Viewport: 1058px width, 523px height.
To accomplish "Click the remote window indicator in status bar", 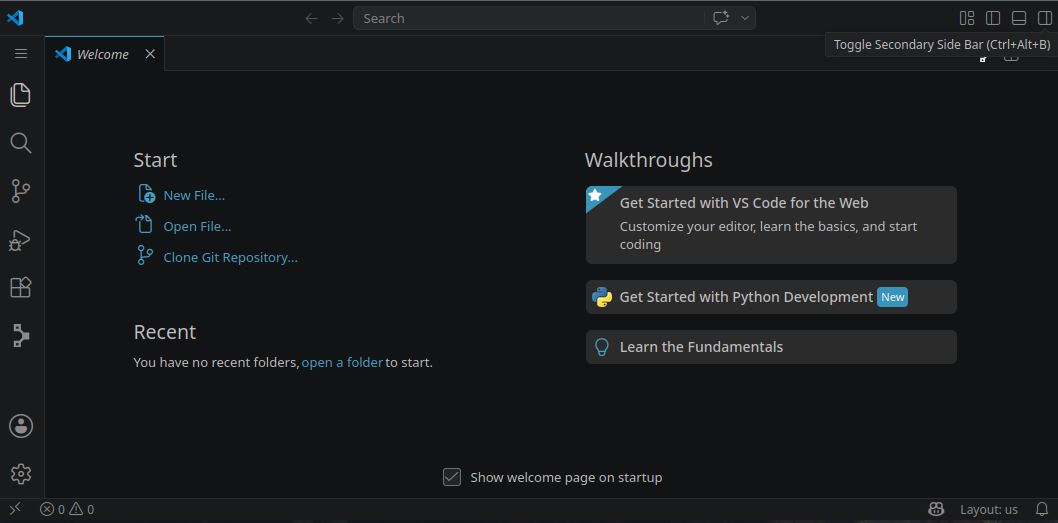I will coord(15,509).
